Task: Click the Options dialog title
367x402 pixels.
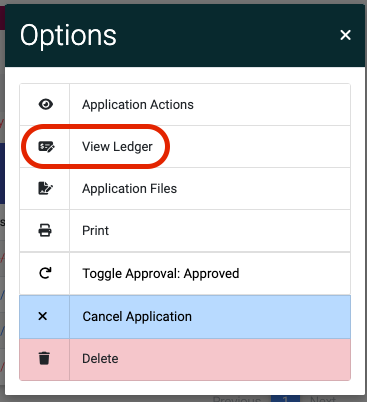Action: (68, 36)
